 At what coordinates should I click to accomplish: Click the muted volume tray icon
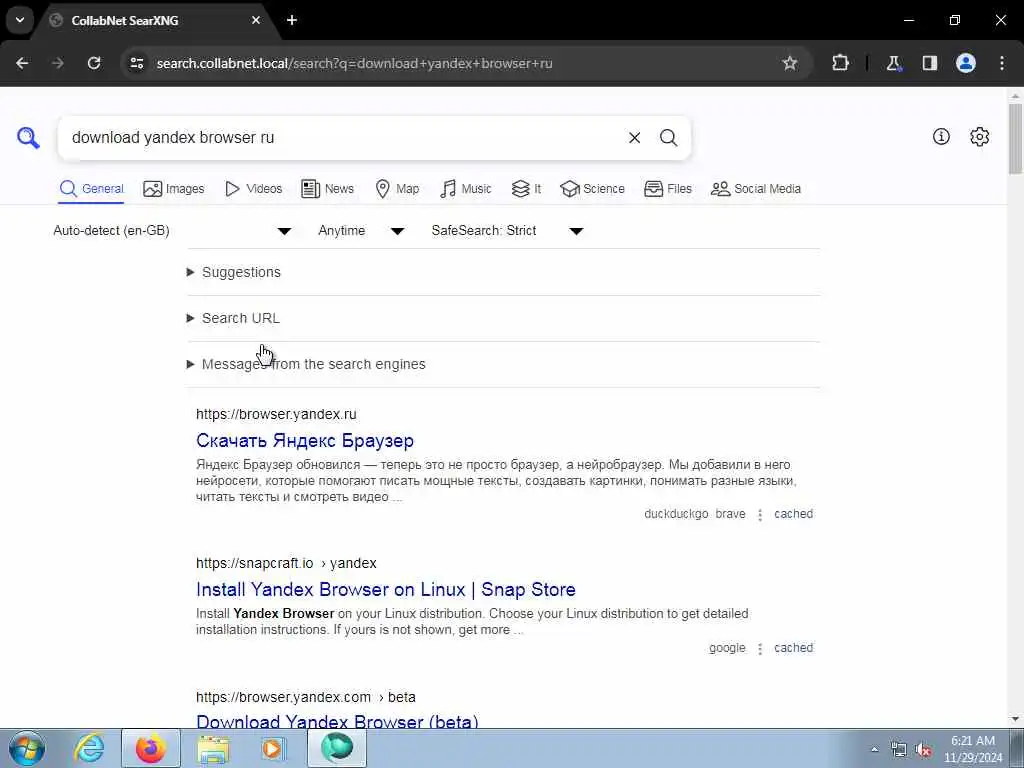(x=923, y=750)
